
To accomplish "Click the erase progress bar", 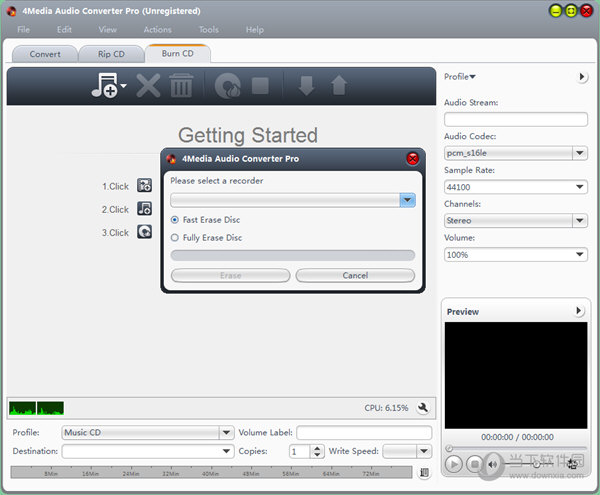I will pyautogui.click(x=293, y=255).
